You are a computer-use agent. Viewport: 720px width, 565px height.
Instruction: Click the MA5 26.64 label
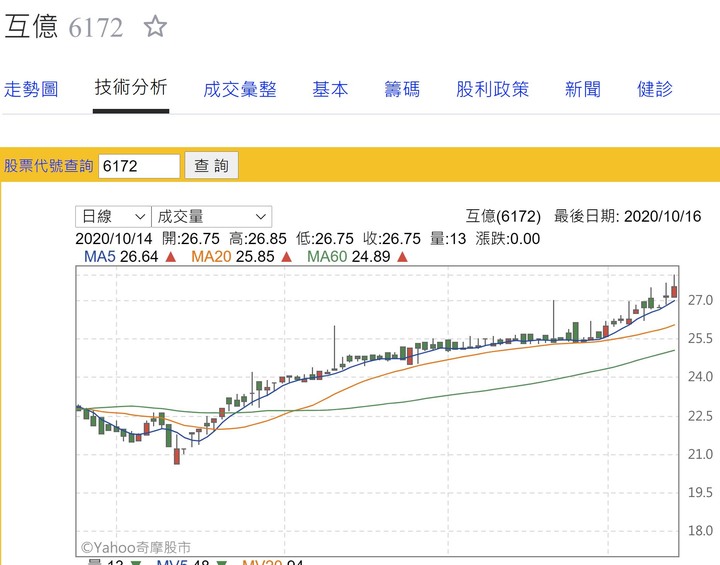(x=121, y=256)
